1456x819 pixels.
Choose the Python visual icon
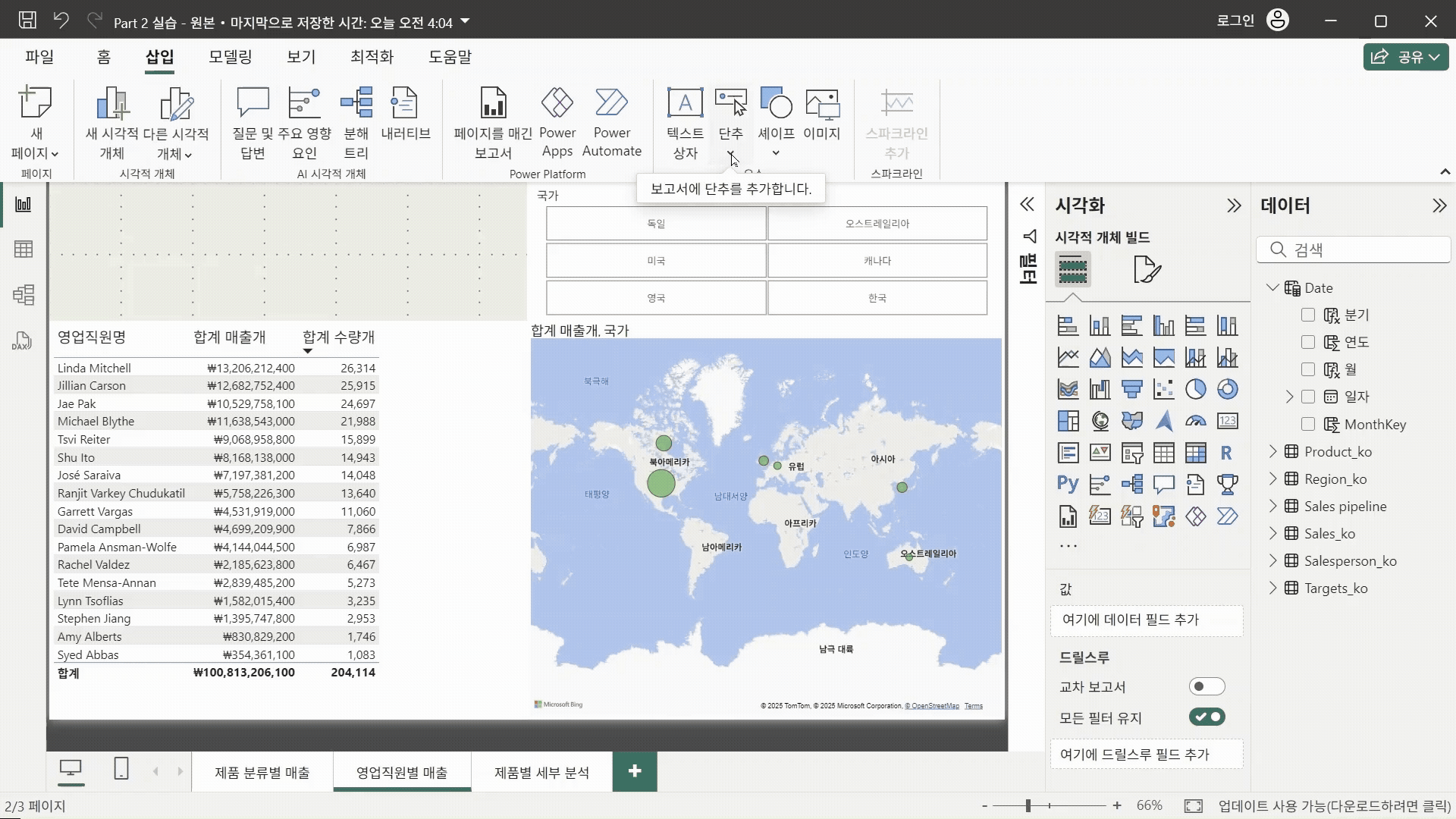[x=1068, y=485]
